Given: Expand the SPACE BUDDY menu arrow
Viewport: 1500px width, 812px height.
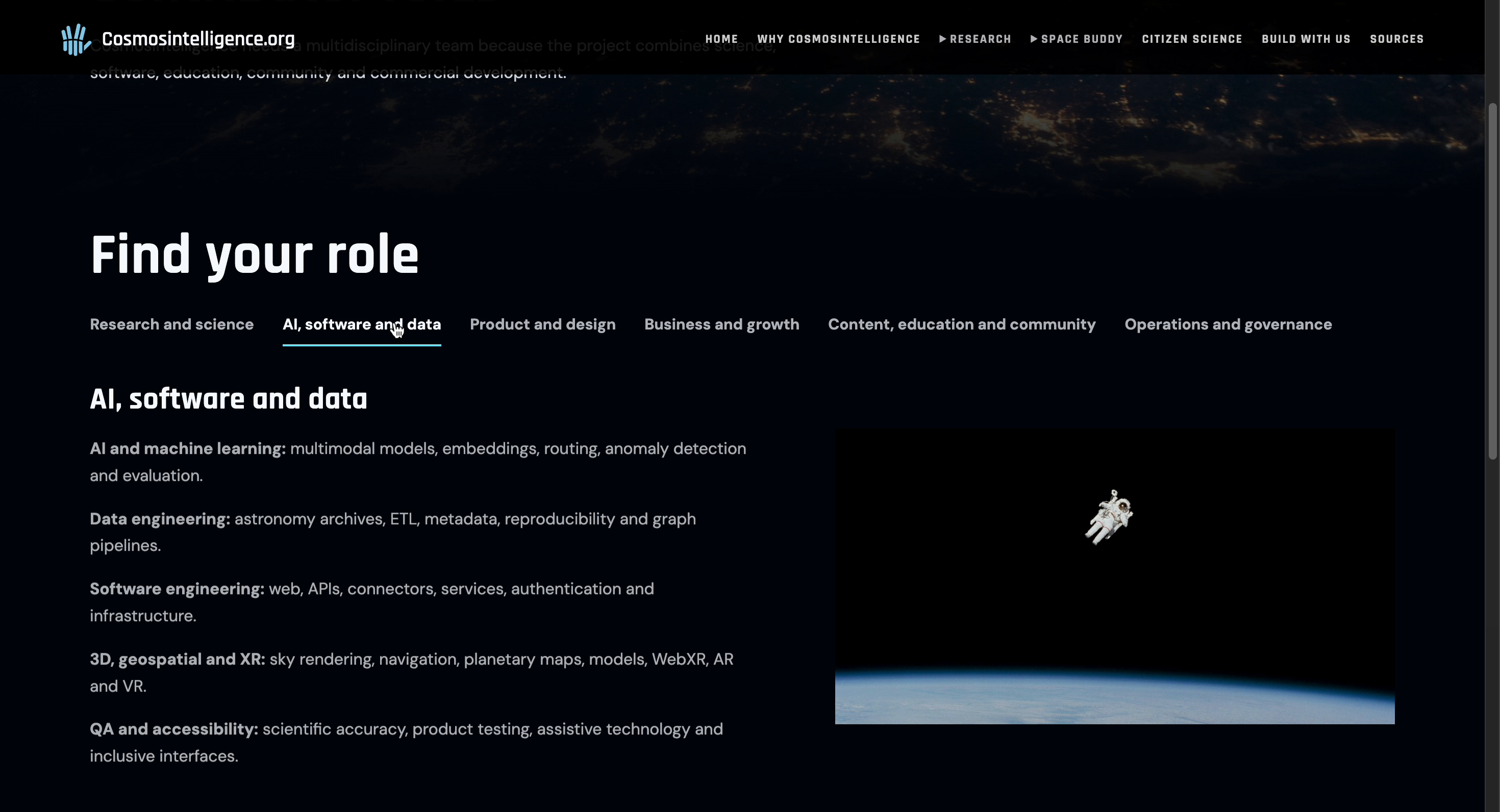Looking at the screenshot, I should click(x=1034, y=39).
